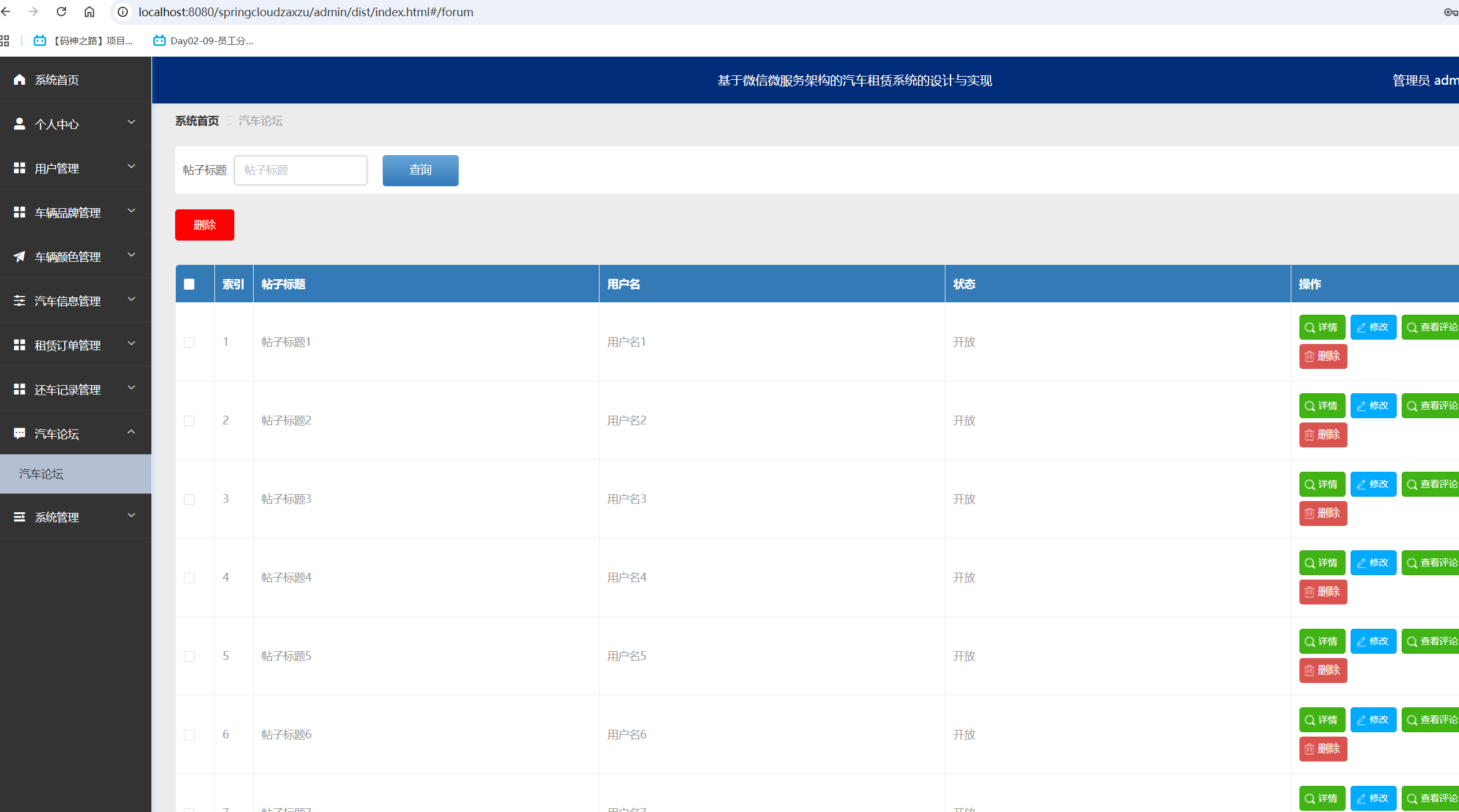
Task: Click the browser home icon
Action: [x=89, y=12]
